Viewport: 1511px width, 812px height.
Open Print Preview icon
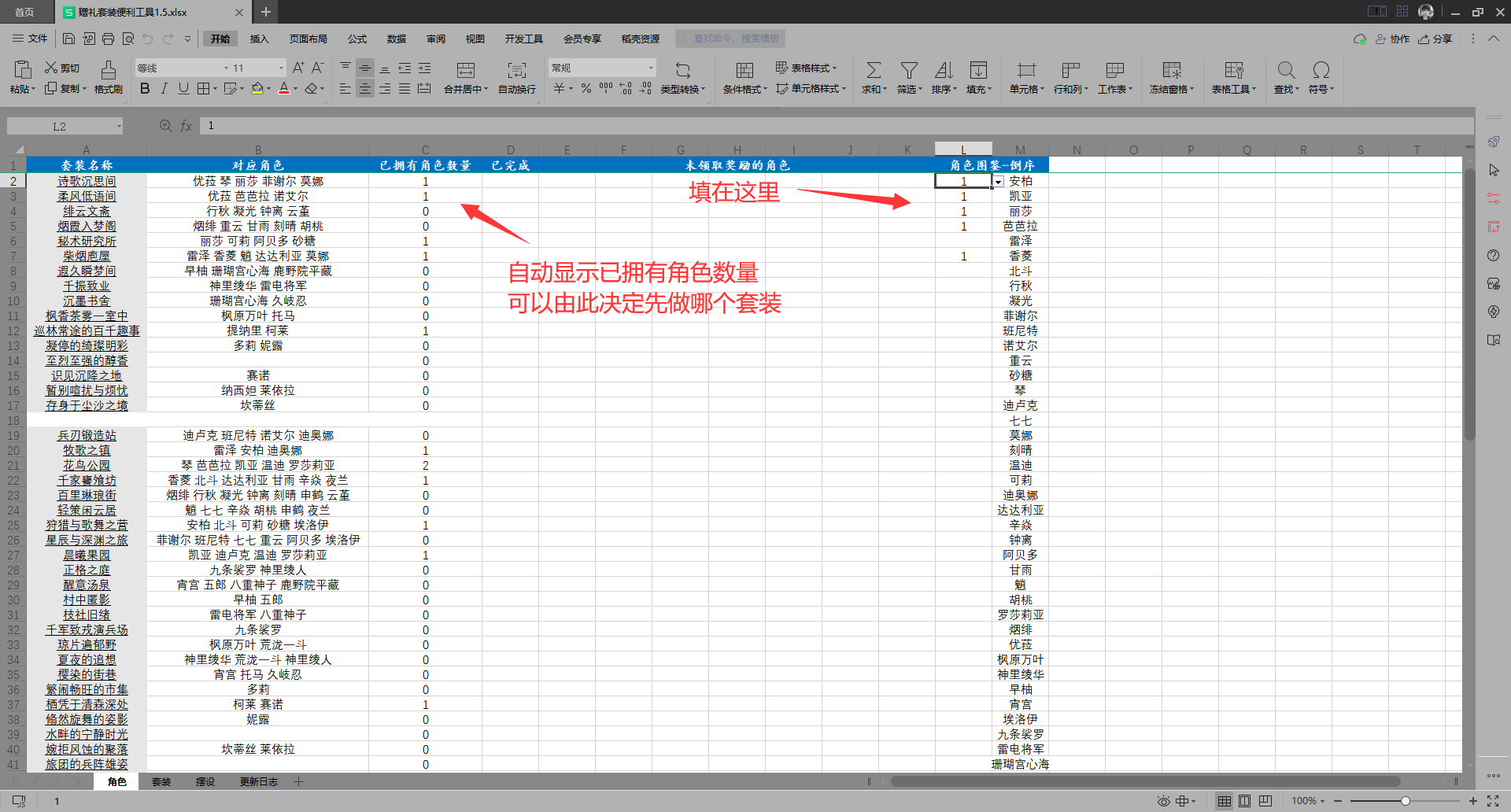click(x=127, y=39)
